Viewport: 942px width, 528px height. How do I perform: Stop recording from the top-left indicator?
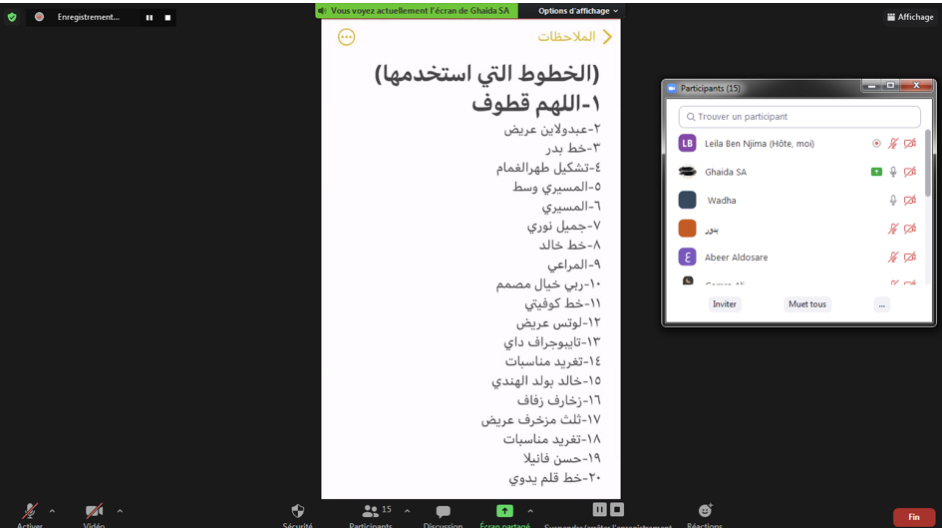point(167,17)
